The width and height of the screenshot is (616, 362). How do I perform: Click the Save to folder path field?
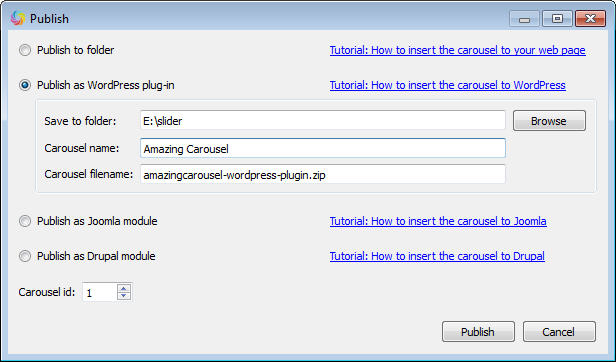click(323, 120)
